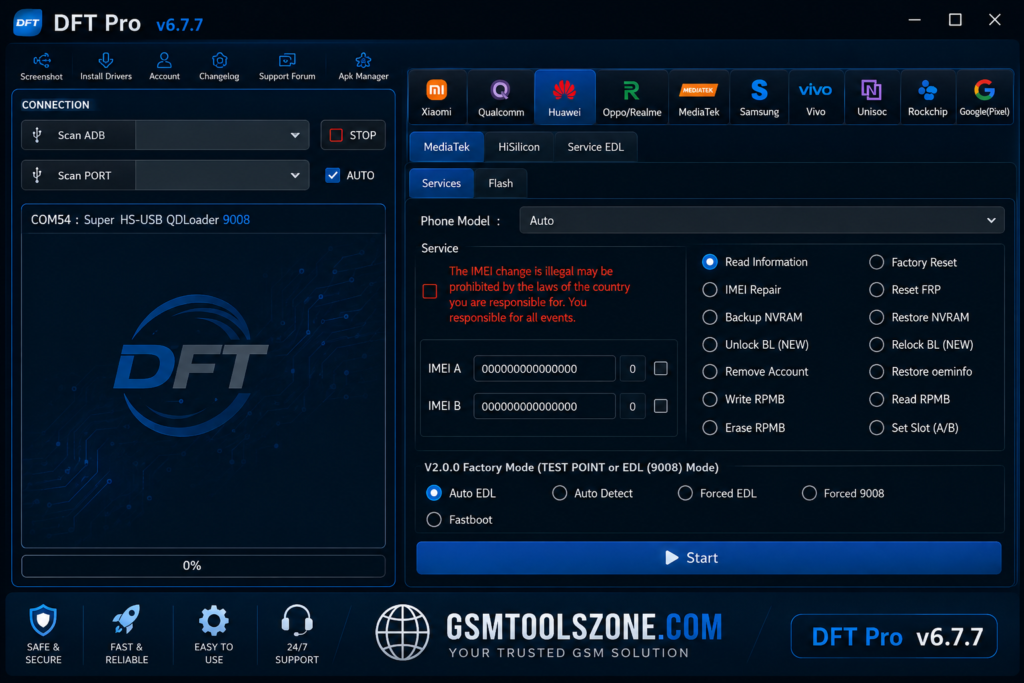Click the IMEI A number field
Image resolution: width=1024 pixels, height=683 pixels.
tap(545, 368)
